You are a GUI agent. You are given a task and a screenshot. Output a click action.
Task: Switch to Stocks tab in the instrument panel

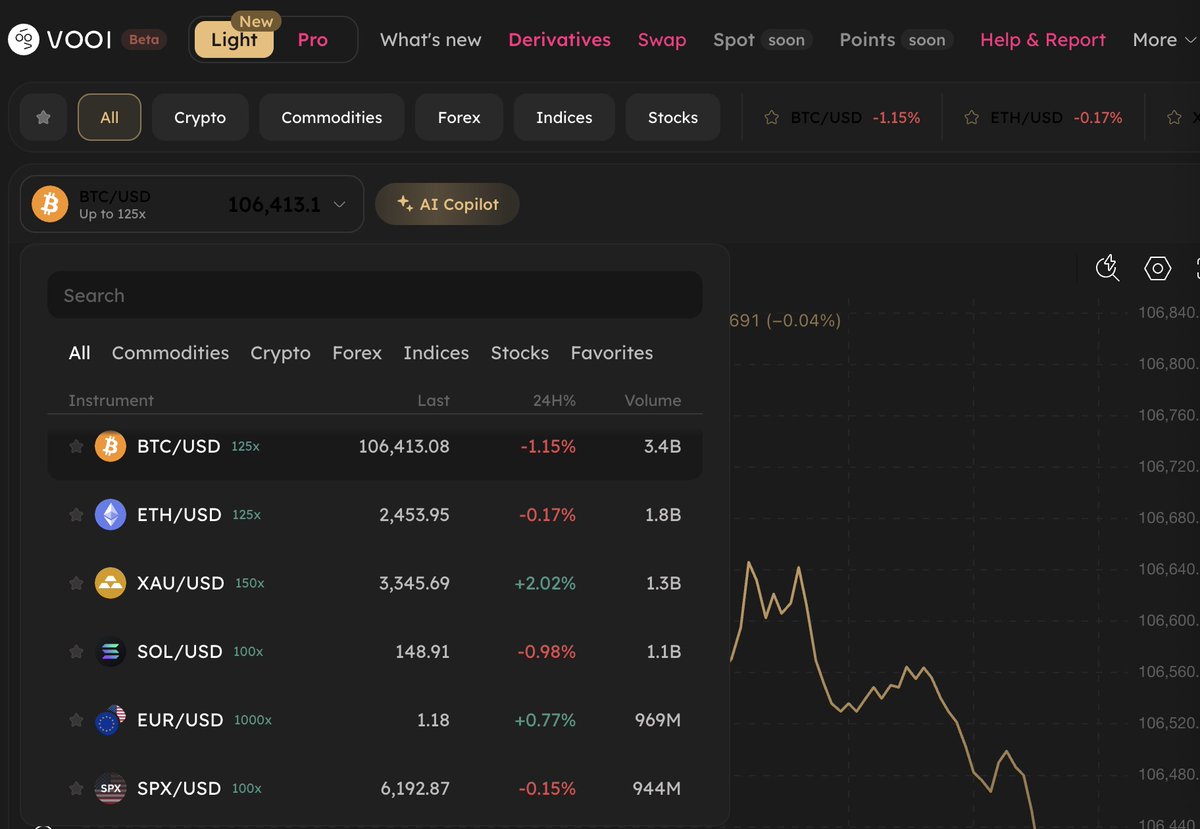pos(520,353)
